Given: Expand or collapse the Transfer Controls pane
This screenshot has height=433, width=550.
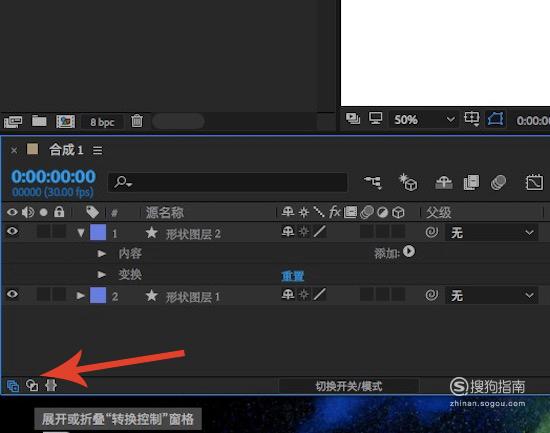Looking at the screenshot, I should [x=32, y=386].
